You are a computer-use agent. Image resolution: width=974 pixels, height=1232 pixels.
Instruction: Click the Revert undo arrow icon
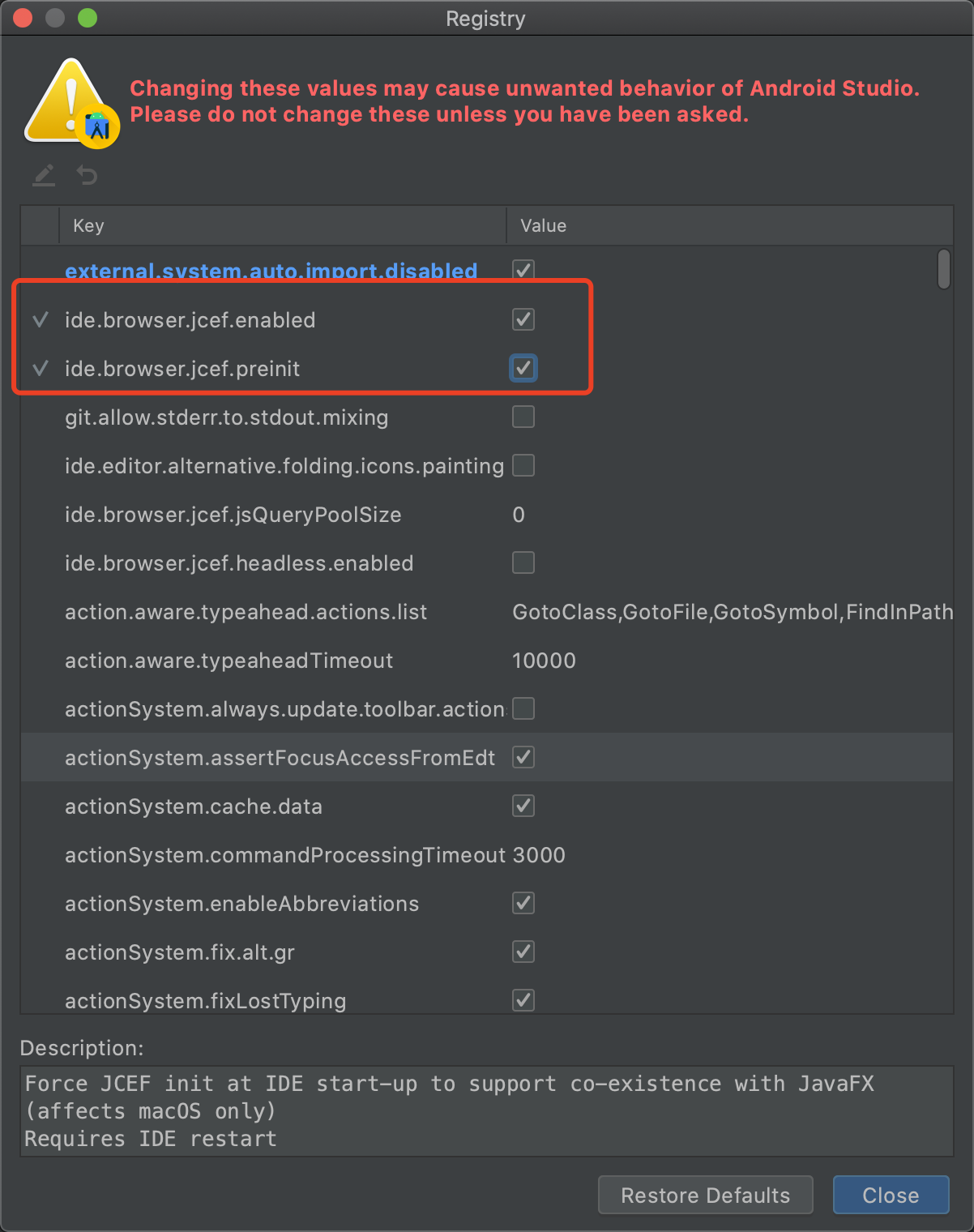point(87,175)
